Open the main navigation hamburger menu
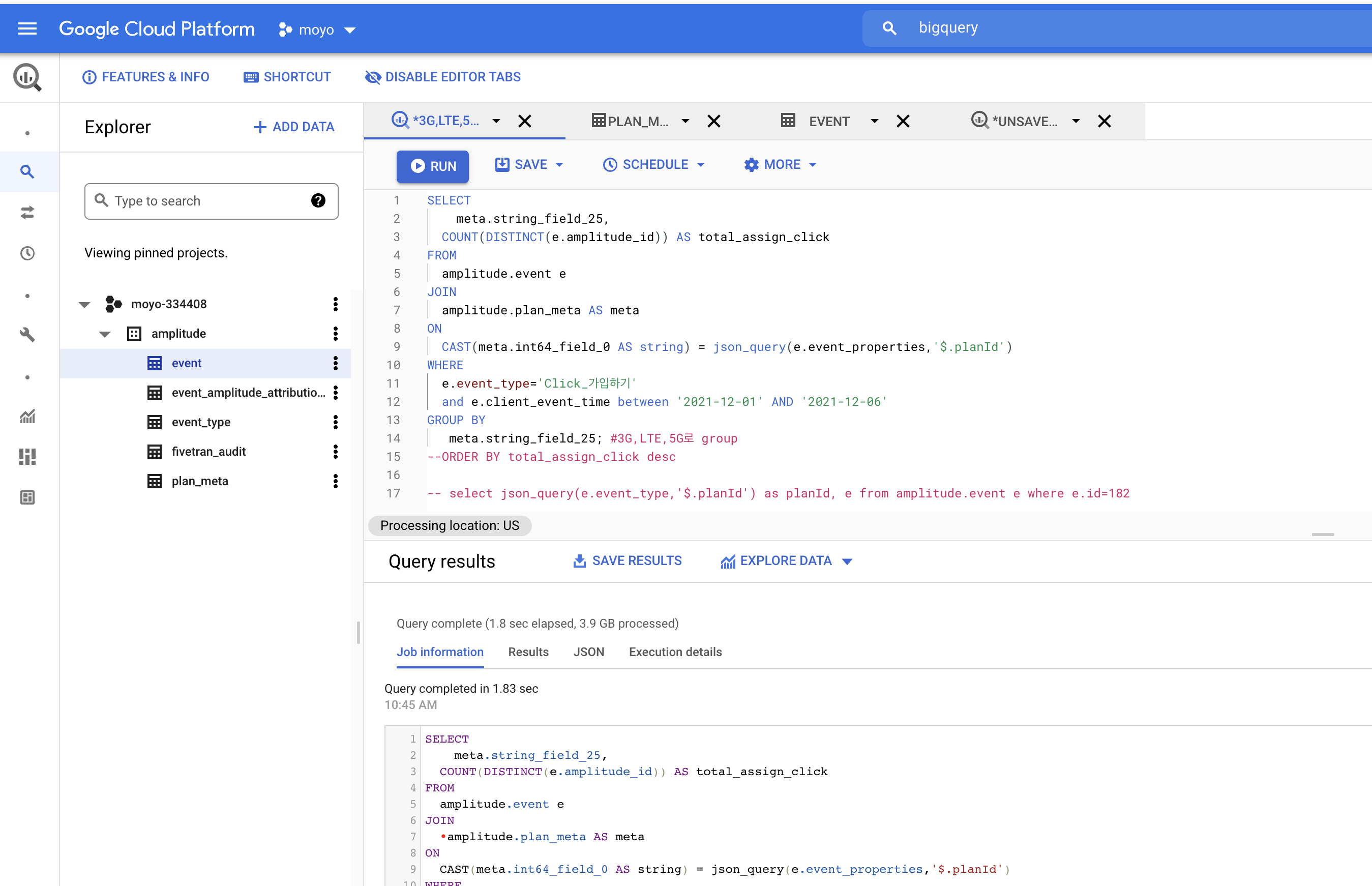The width and height of the screenshot is (1372, 886). (x=27, y=29)
